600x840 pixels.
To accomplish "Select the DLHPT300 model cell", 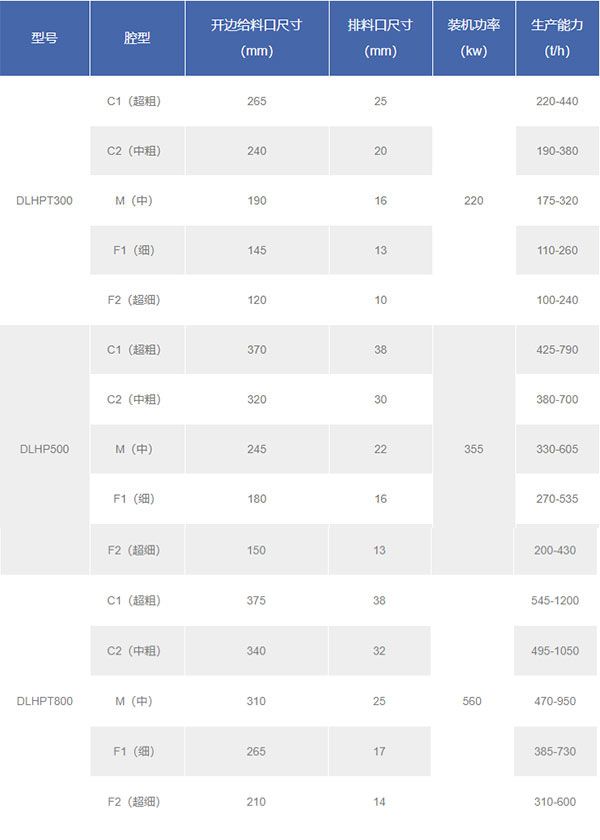I will tap(44, 201).
